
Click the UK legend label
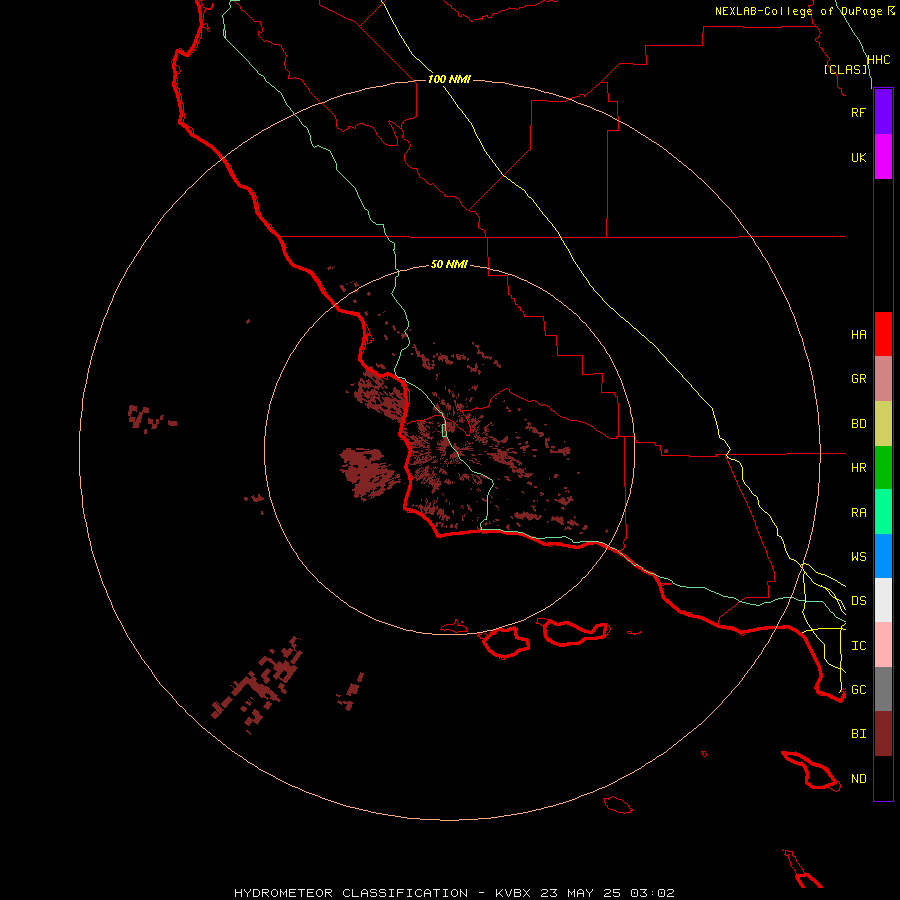click(858, 157)
